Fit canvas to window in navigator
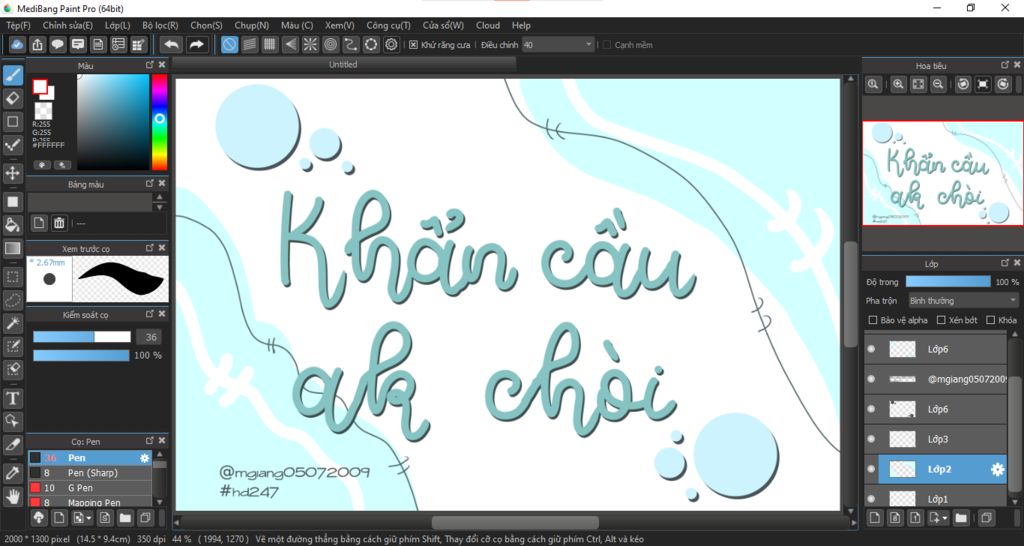 (x=918, y=84)
